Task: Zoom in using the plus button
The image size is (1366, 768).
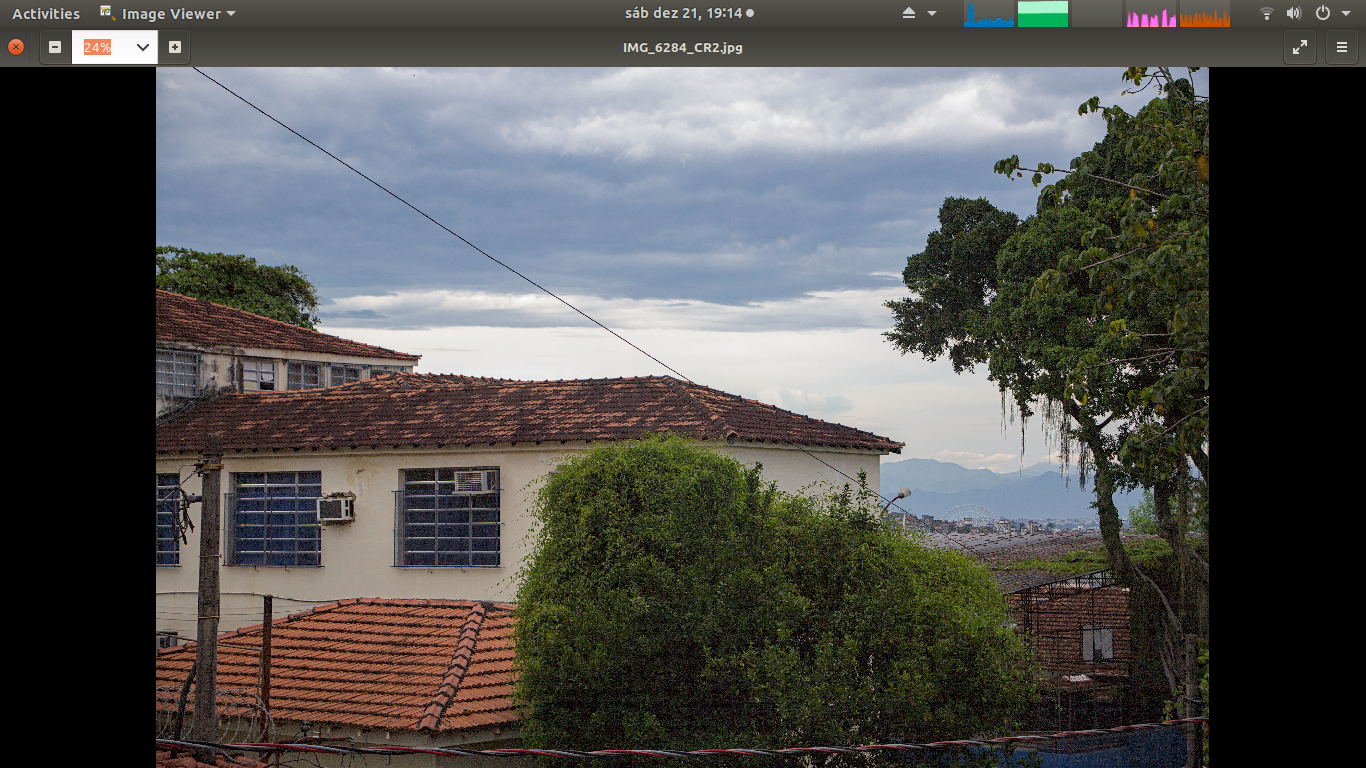Action: (175, 47)
